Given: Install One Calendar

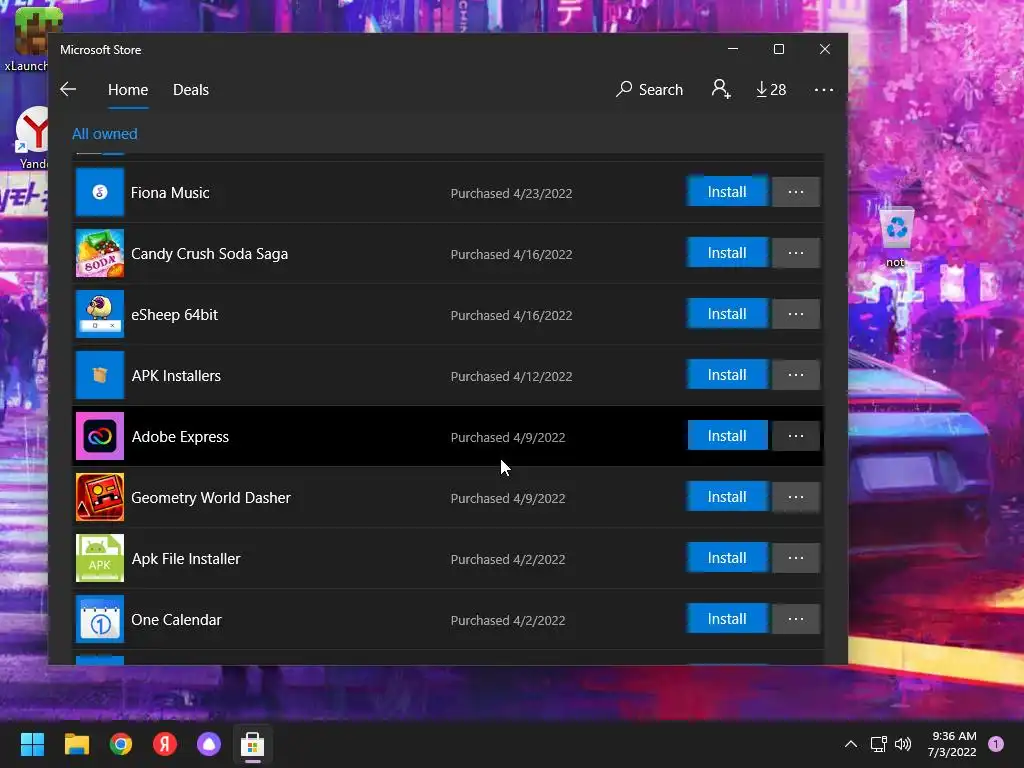Looking at the screenshot, I should click(x=728, y=619).
